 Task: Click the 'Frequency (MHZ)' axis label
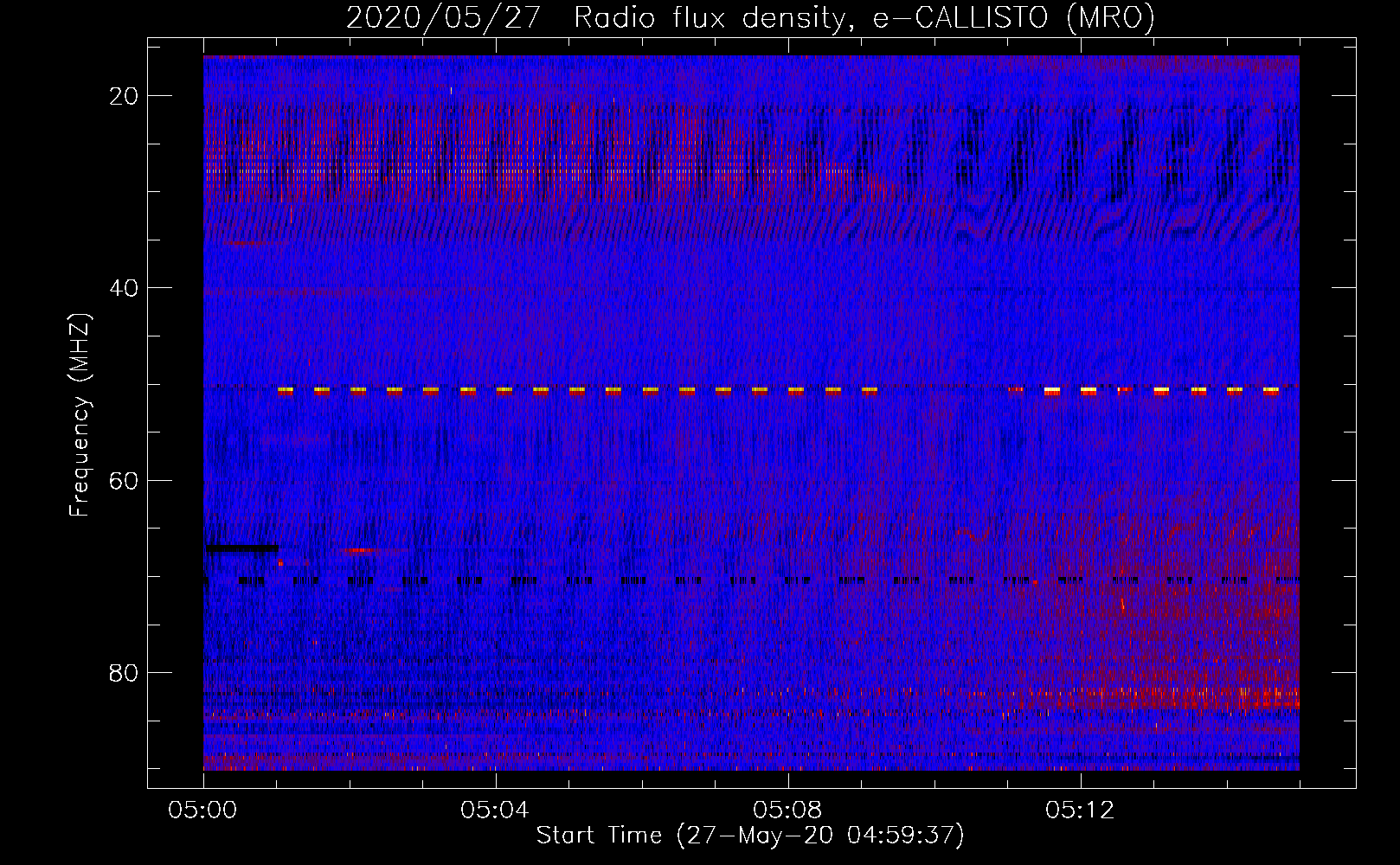coord(79,415)
